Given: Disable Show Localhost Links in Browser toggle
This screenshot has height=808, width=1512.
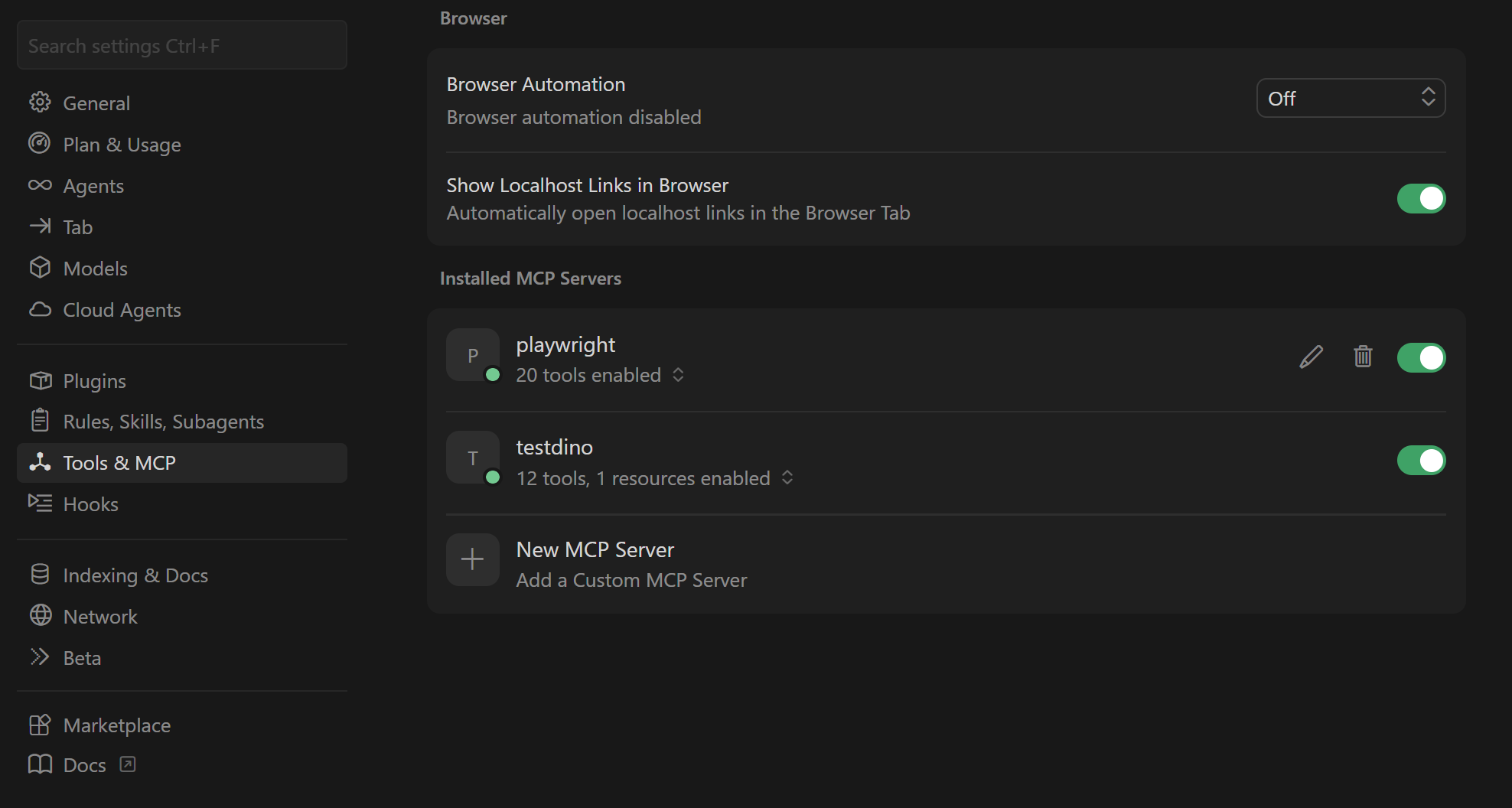Looking at the screenshot, I should [1421, 199].
